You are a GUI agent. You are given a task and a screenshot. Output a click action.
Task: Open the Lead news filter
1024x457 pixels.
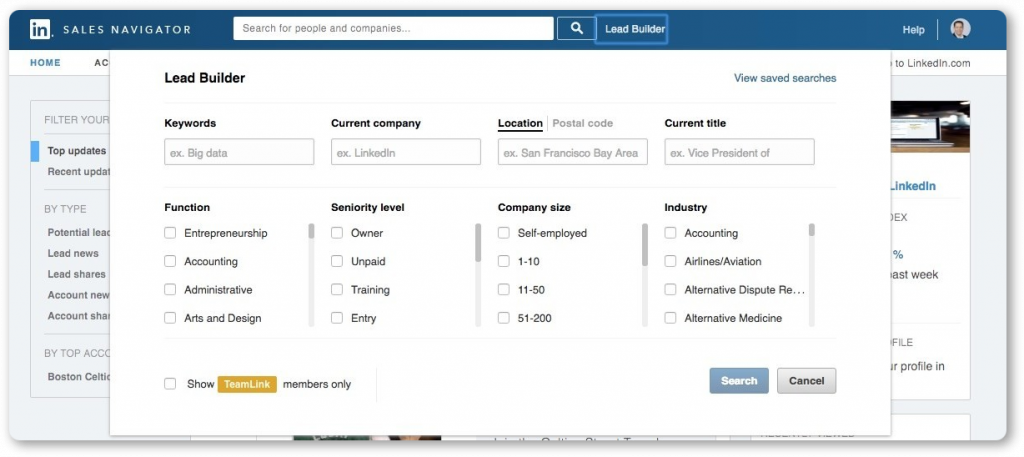coord(73,253)
